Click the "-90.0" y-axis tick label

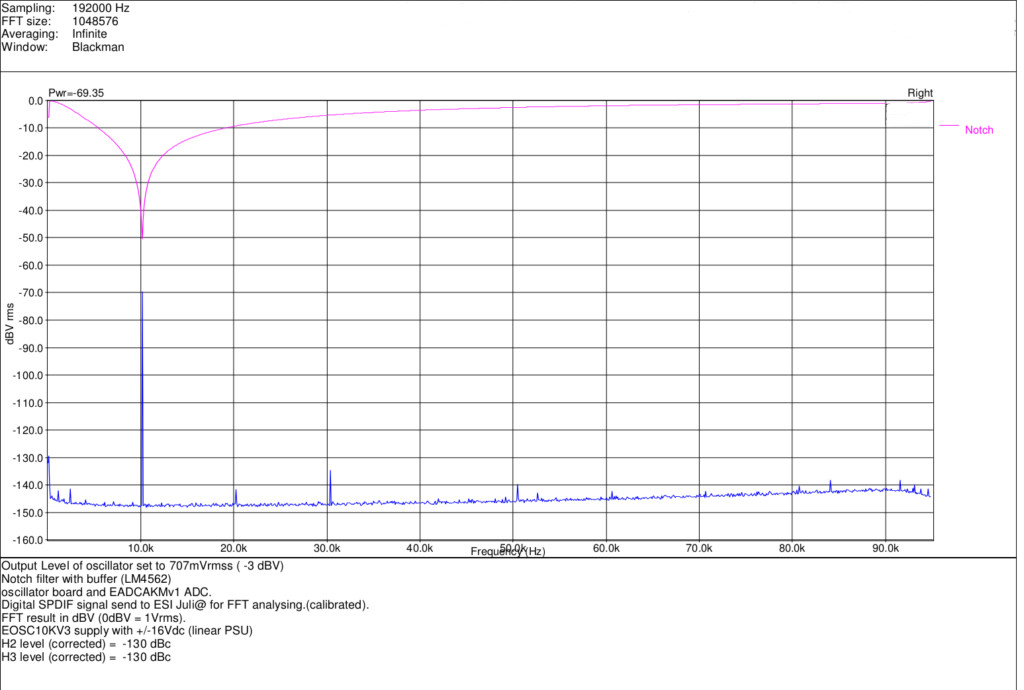pos(31,349)
